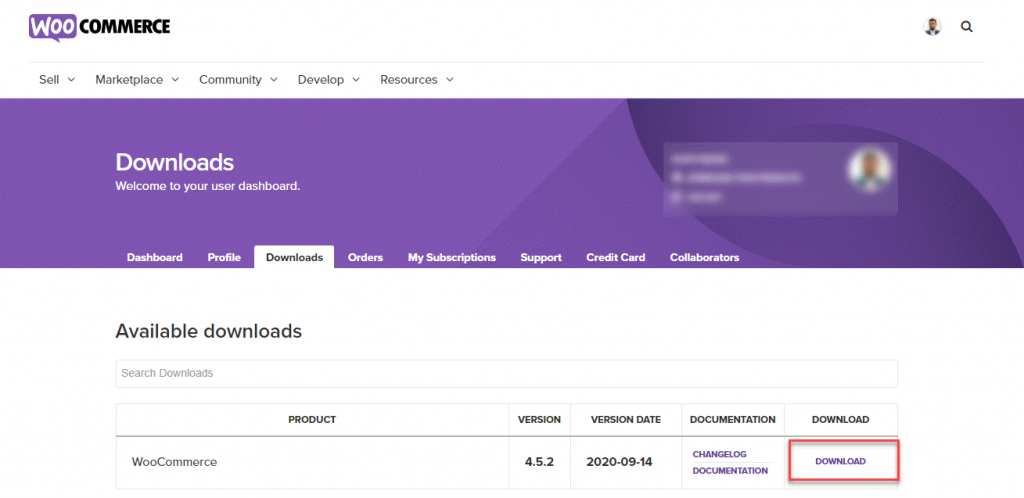Open the WooCommerce Changelog link
Screen dimensions: 1024x498
tap(719, 454)
